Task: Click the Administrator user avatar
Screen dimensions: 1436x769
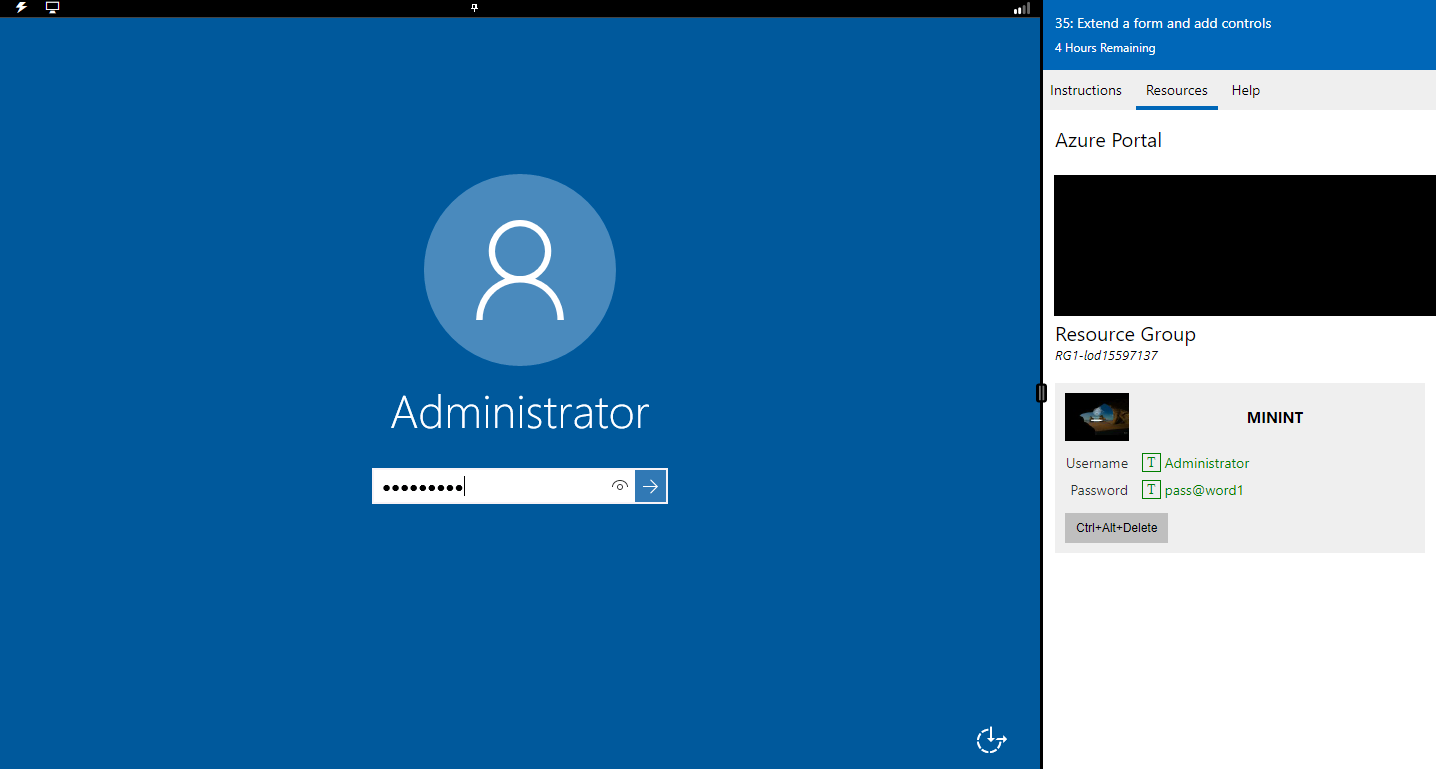Action: (x=520, y=270)
